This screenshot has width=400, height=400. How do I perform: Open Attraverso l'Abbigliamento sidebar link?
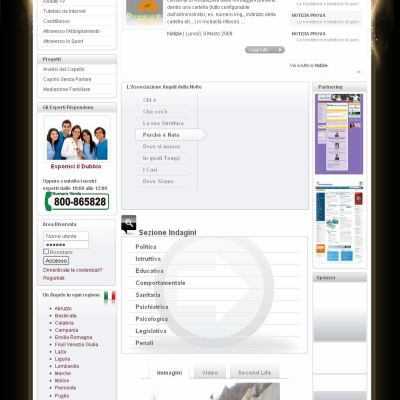click(71, 31)
